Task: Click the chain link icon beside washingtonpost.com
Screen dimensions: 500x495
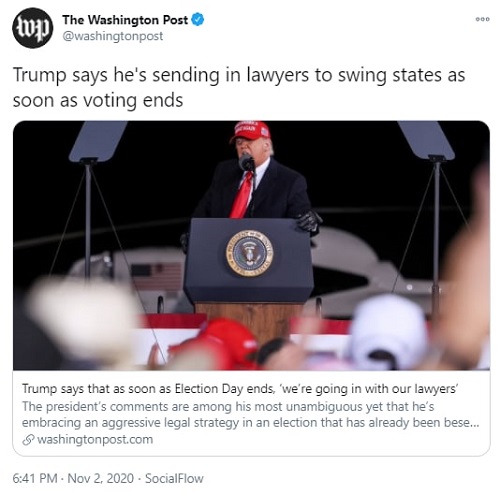Action: pyautogui.click(x=29, y=440)
